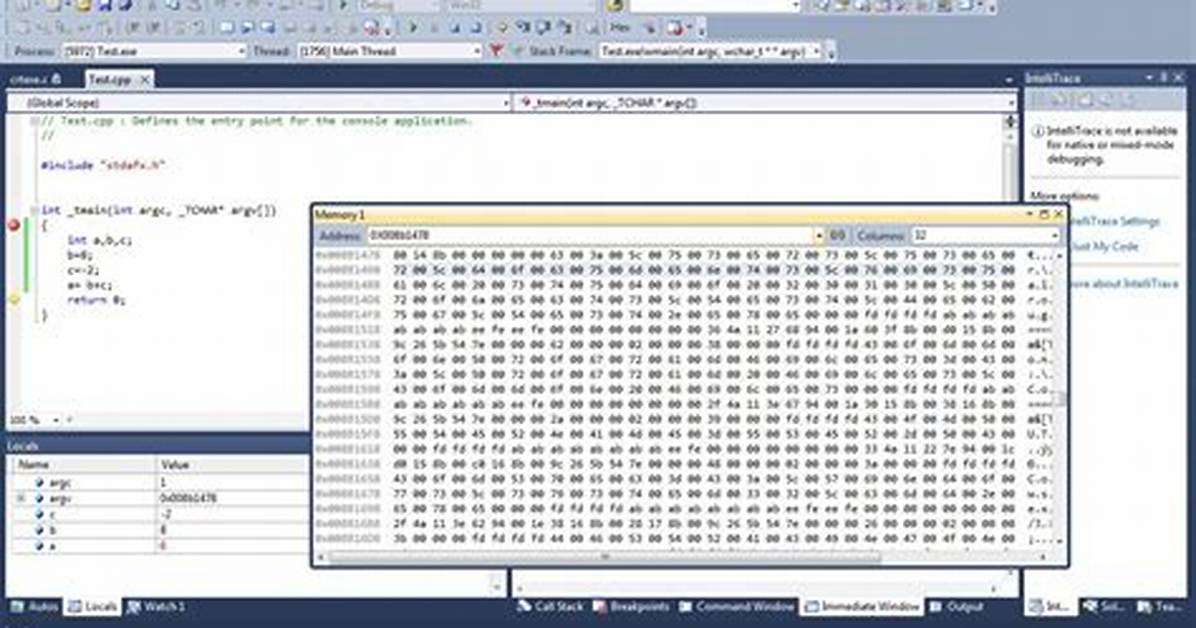Close the Test.cpp tab
Screen dimensions: 1196x628
coord(143,79)
